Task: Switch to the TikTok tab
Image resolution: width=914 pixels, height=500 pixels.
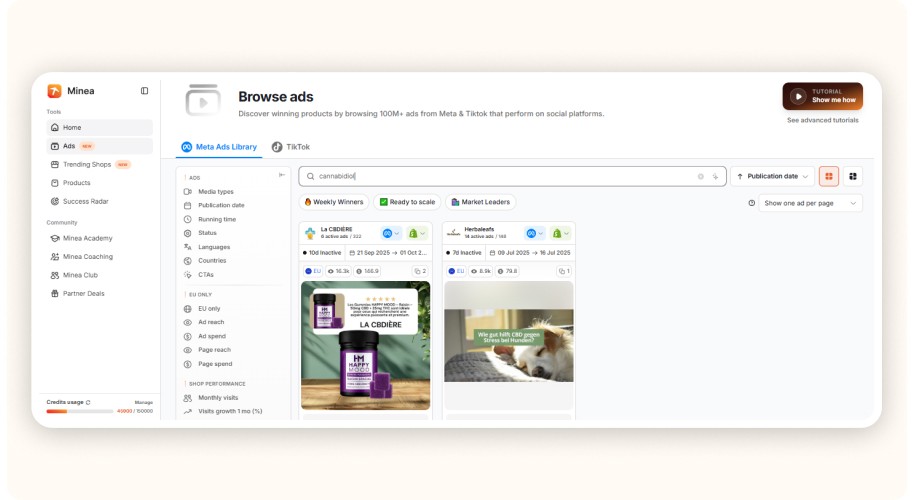Action: tap(291, 147)
